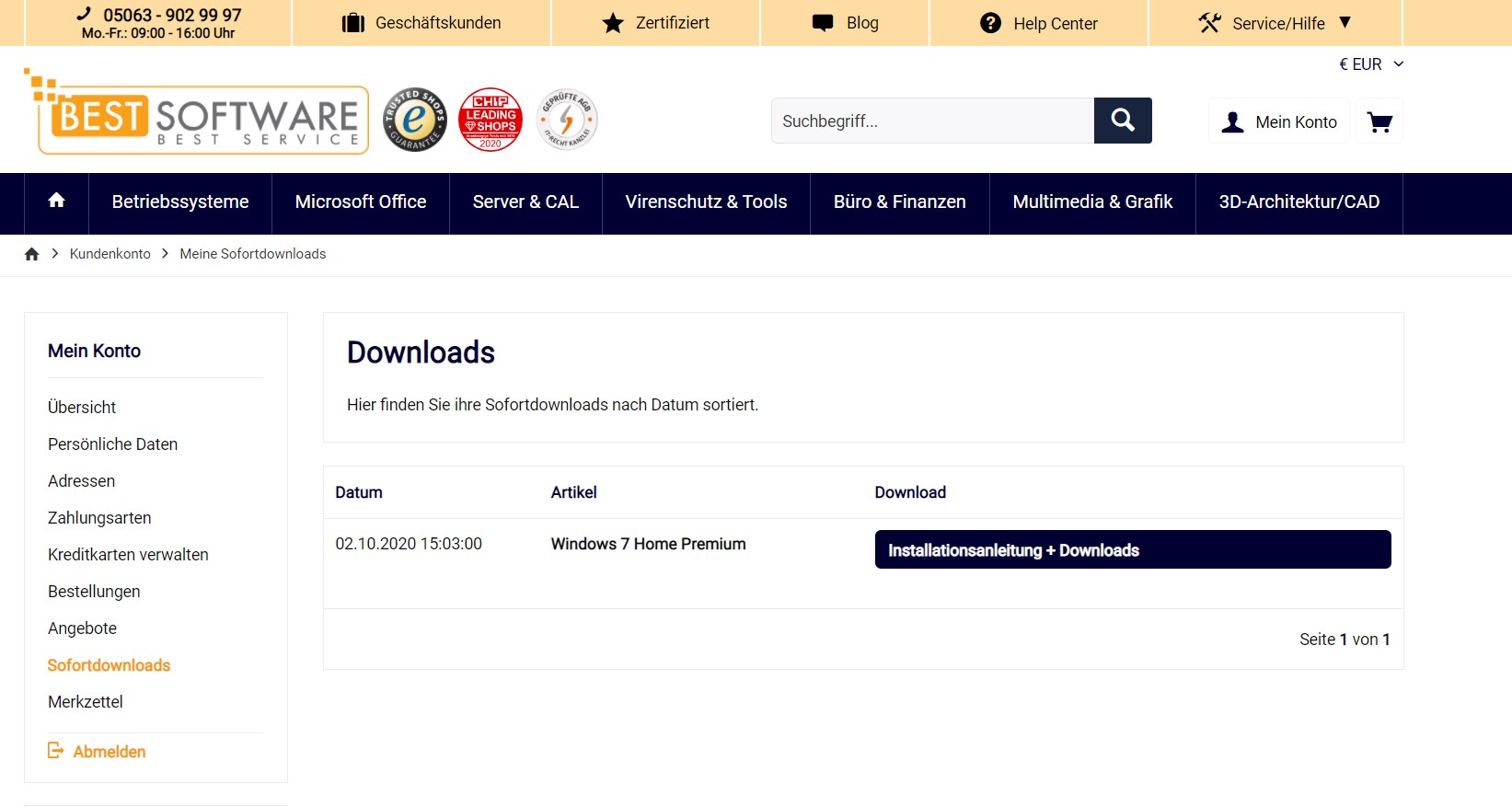Click the star icon beside Zertifiziert
Screen dimensions: 1512x807
(613, 23)
